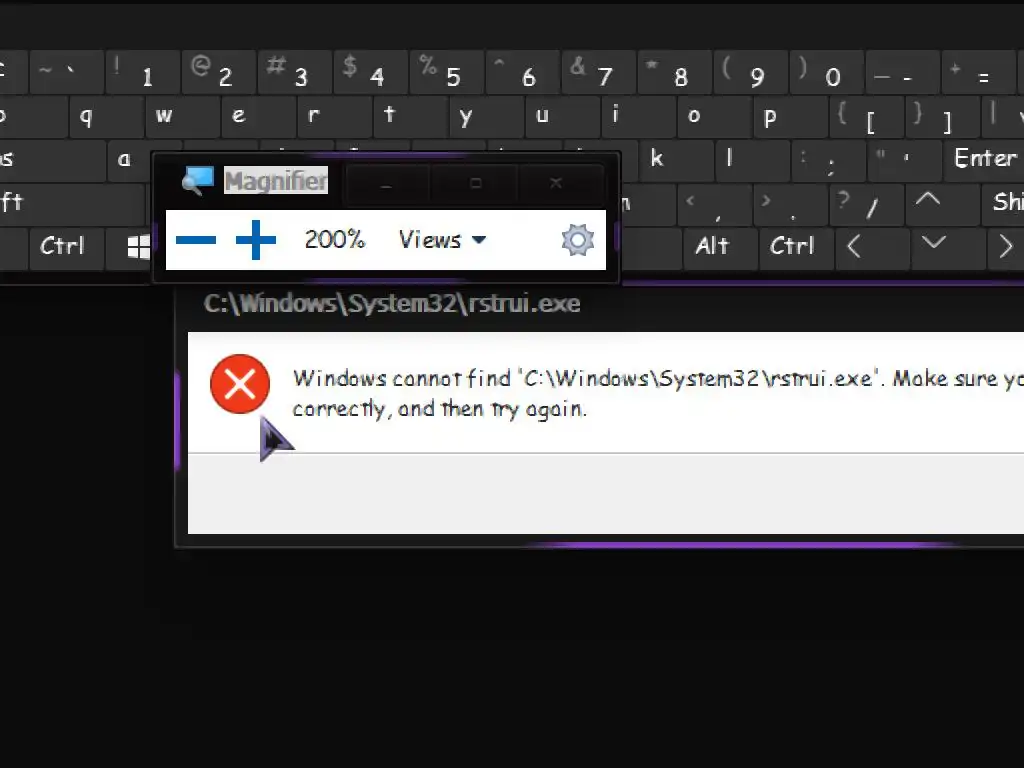Tap the apostrophe/quote key
The height and width of the screenshot is (768, 1024).
coord(904,160)
